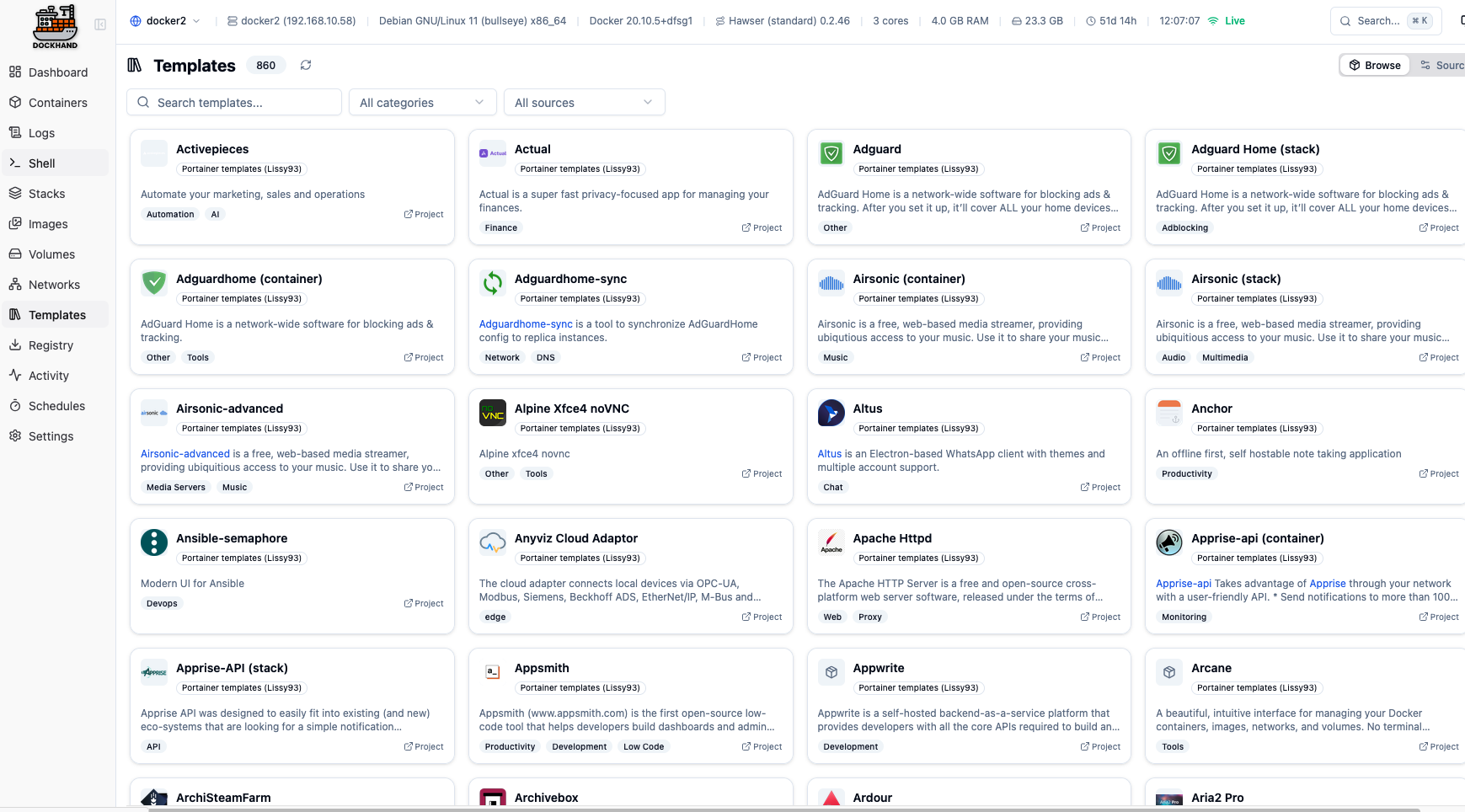The width and height of the screenshot is (1465, 812).
Task: Open the Containers page
Action: pos(56,103)
